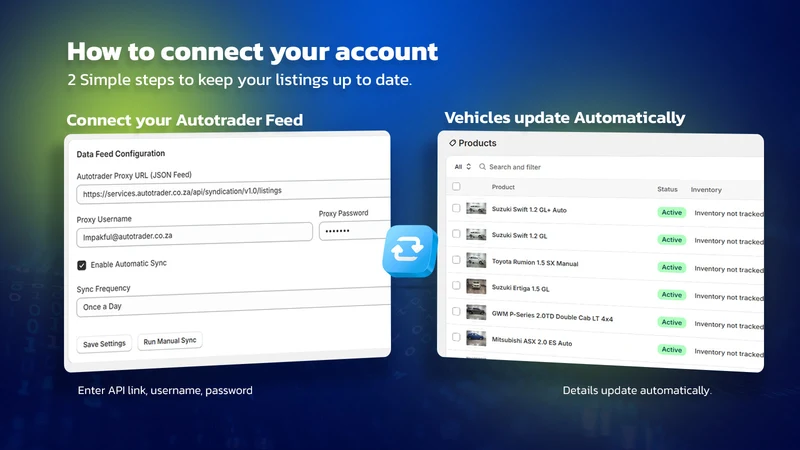
Task: Click the search magnifier icon in Products
Action: (482, 167)
